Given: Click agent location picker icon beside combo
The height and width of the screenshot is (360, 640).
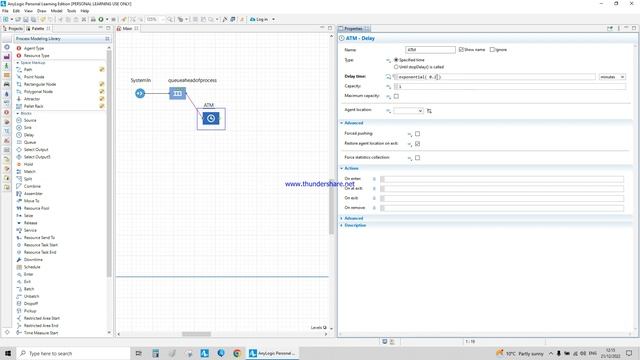Looking at the screenshot, I should (x=429, y=111).
